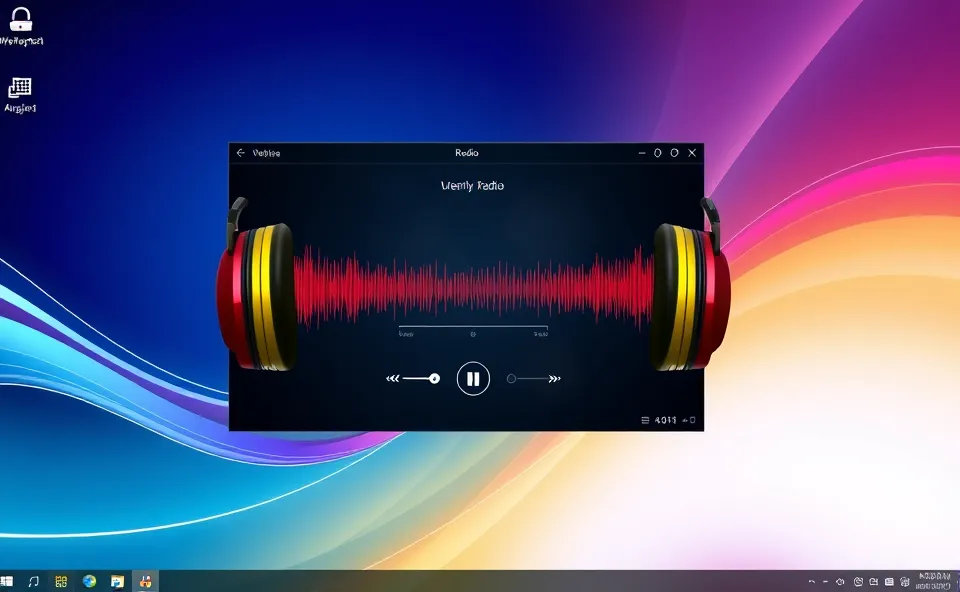Screen dimensions: 960x592
Task: Click the rewind triple-chevron icon
Action: 392,379
